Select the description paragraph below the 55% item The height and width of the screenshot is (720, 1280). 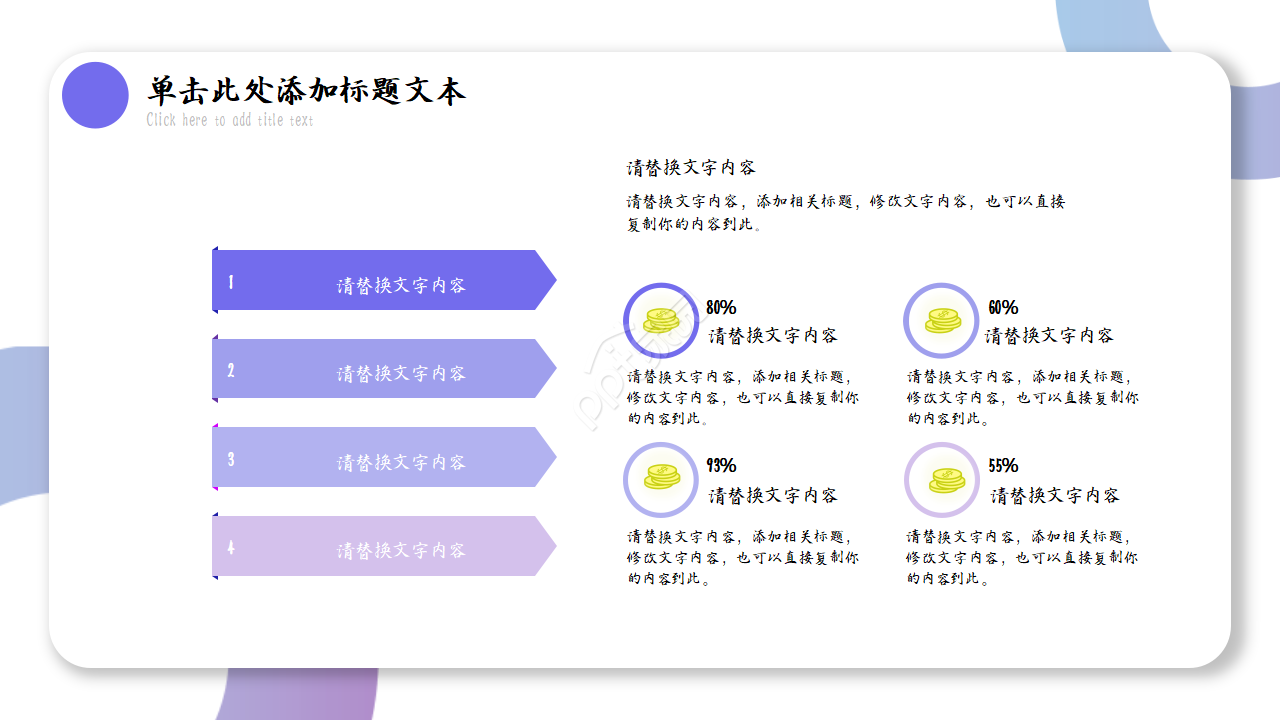[1023, 557]
